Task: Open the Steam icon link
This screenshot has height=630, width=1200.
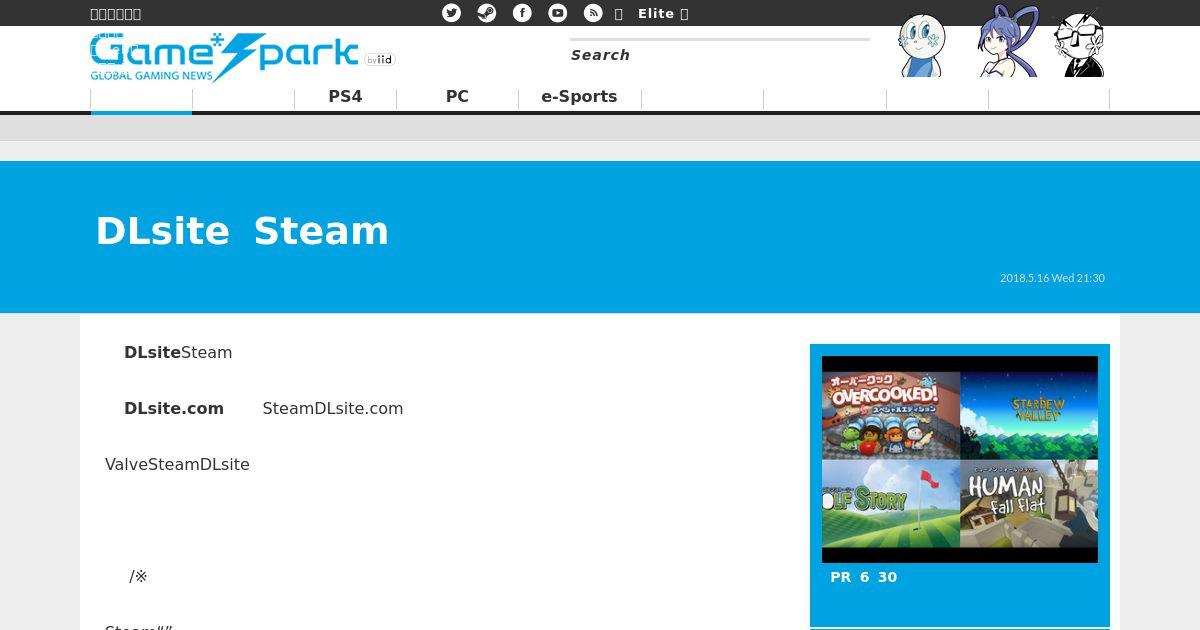Action: 487,13
